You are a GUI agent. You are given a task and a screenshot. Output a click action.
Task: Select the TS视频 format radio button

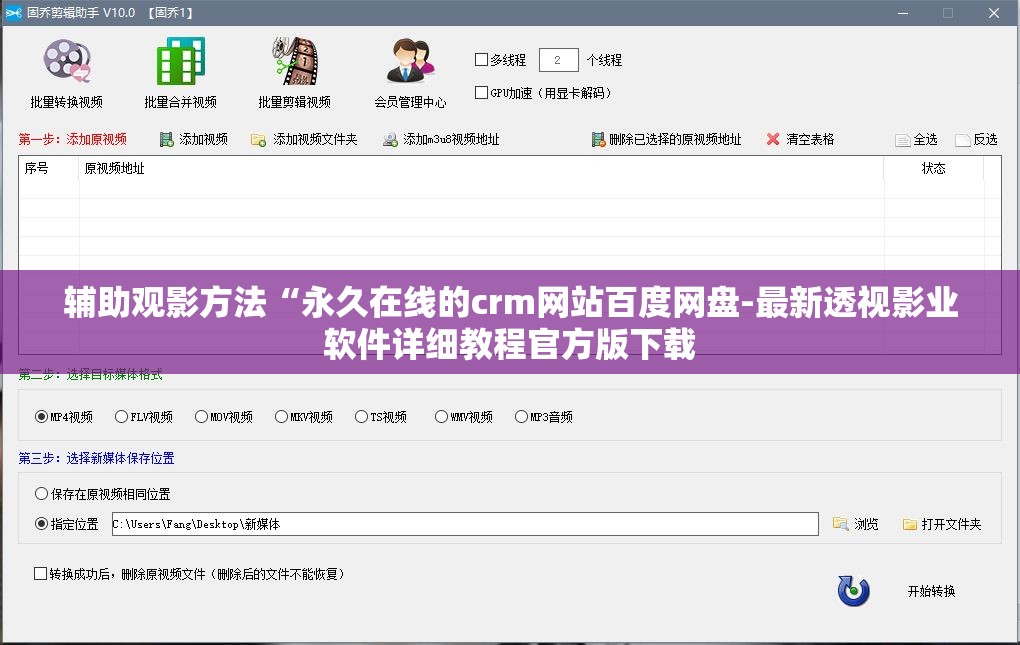pyautogui.click(x=361, y=417)
